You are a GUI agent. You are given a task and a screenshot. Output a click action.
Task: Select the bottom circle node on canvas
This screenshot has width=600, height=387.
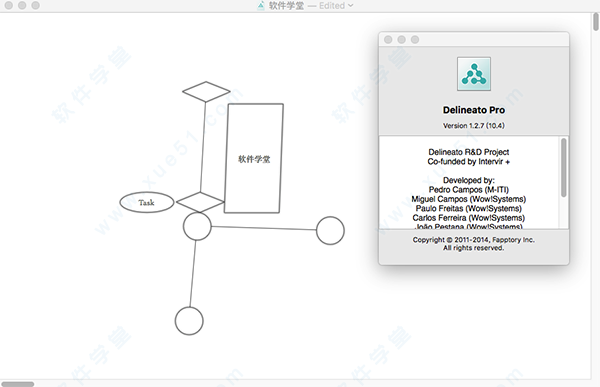189,321
